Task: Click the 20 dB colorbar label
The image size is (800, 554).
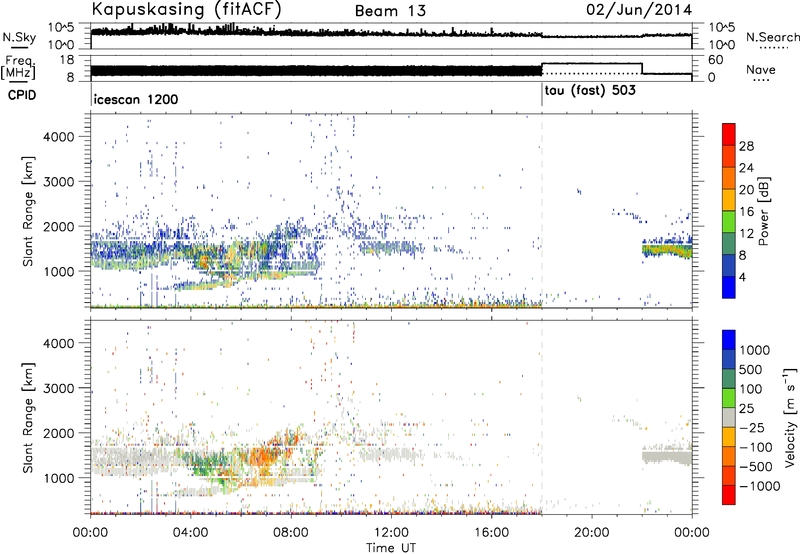Action: click(746, 190)
